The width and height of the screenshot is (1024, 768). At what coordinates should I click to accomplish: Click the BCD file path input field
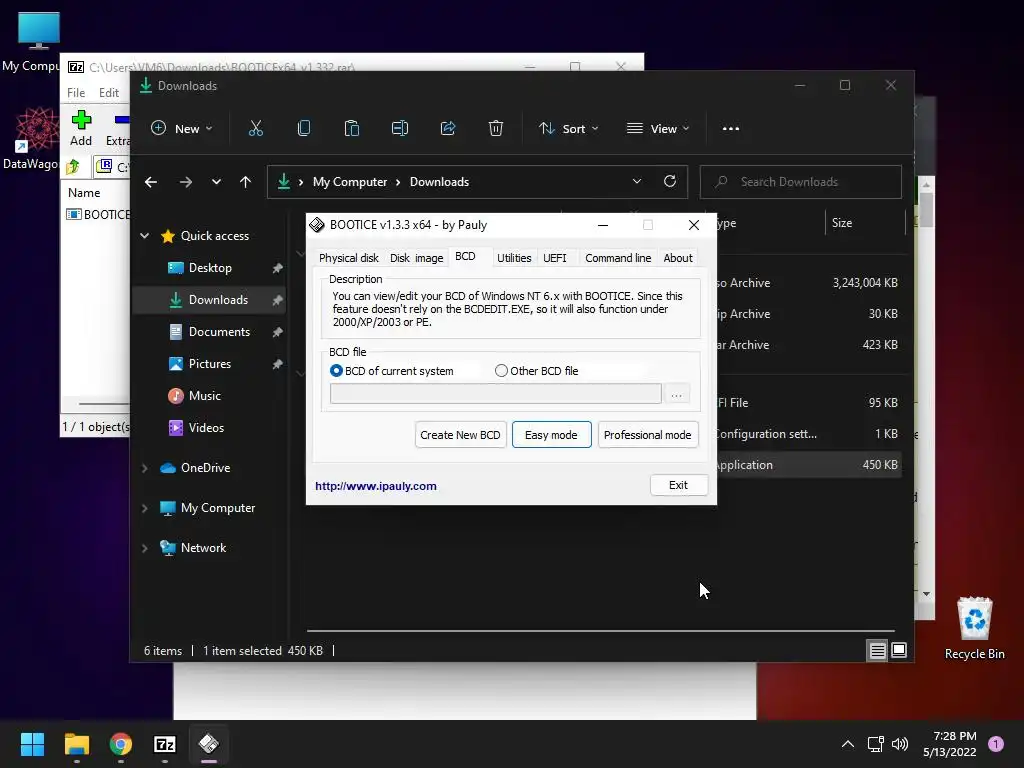[496, 394]
